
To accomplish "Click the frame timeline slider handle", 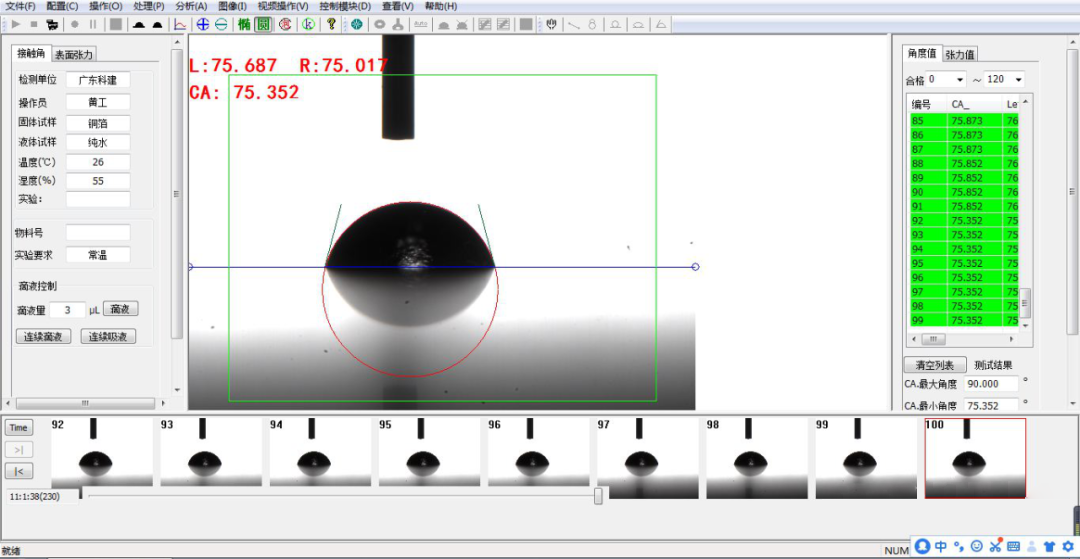I will coord(598,495).
